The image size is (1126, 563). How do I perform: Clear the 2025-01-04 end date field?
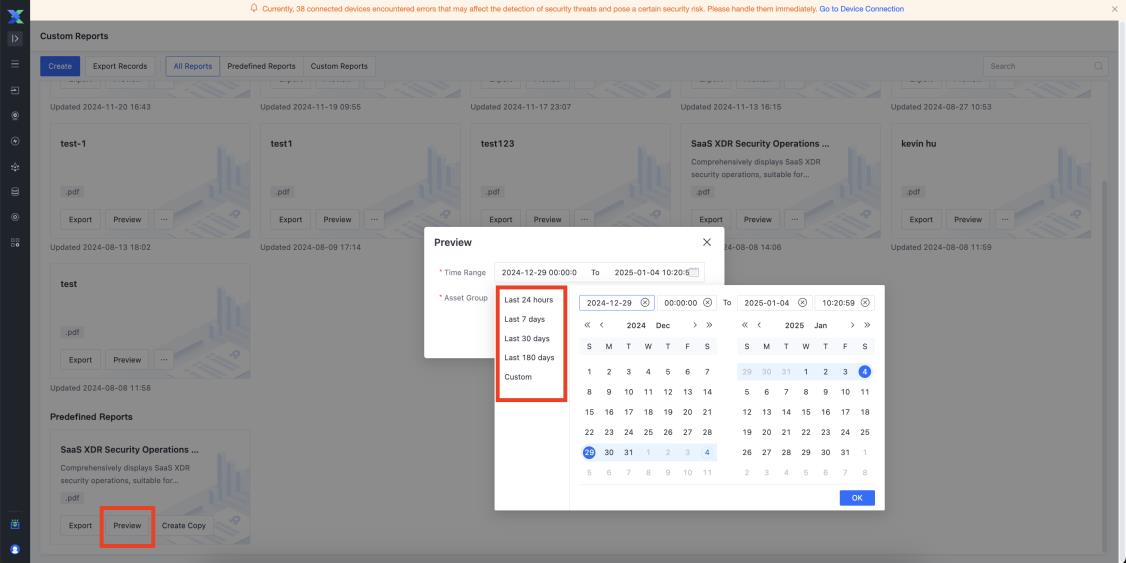802,303
